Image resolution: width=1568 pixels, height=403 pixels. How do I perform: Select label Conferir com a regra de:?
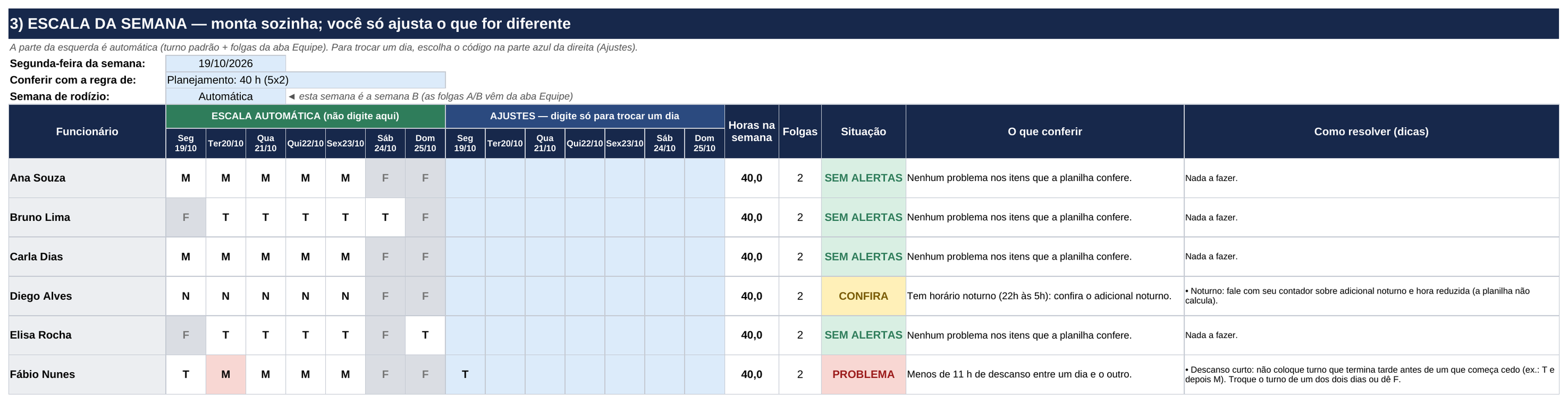click(x=73, y=80)
